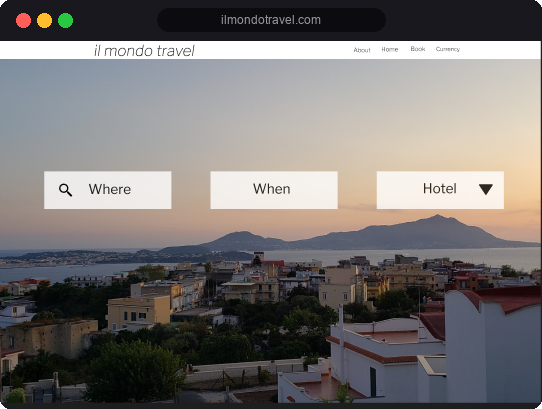Click the il mondo travel logo
Screen dimensions: 542x409
coord(144,51)
